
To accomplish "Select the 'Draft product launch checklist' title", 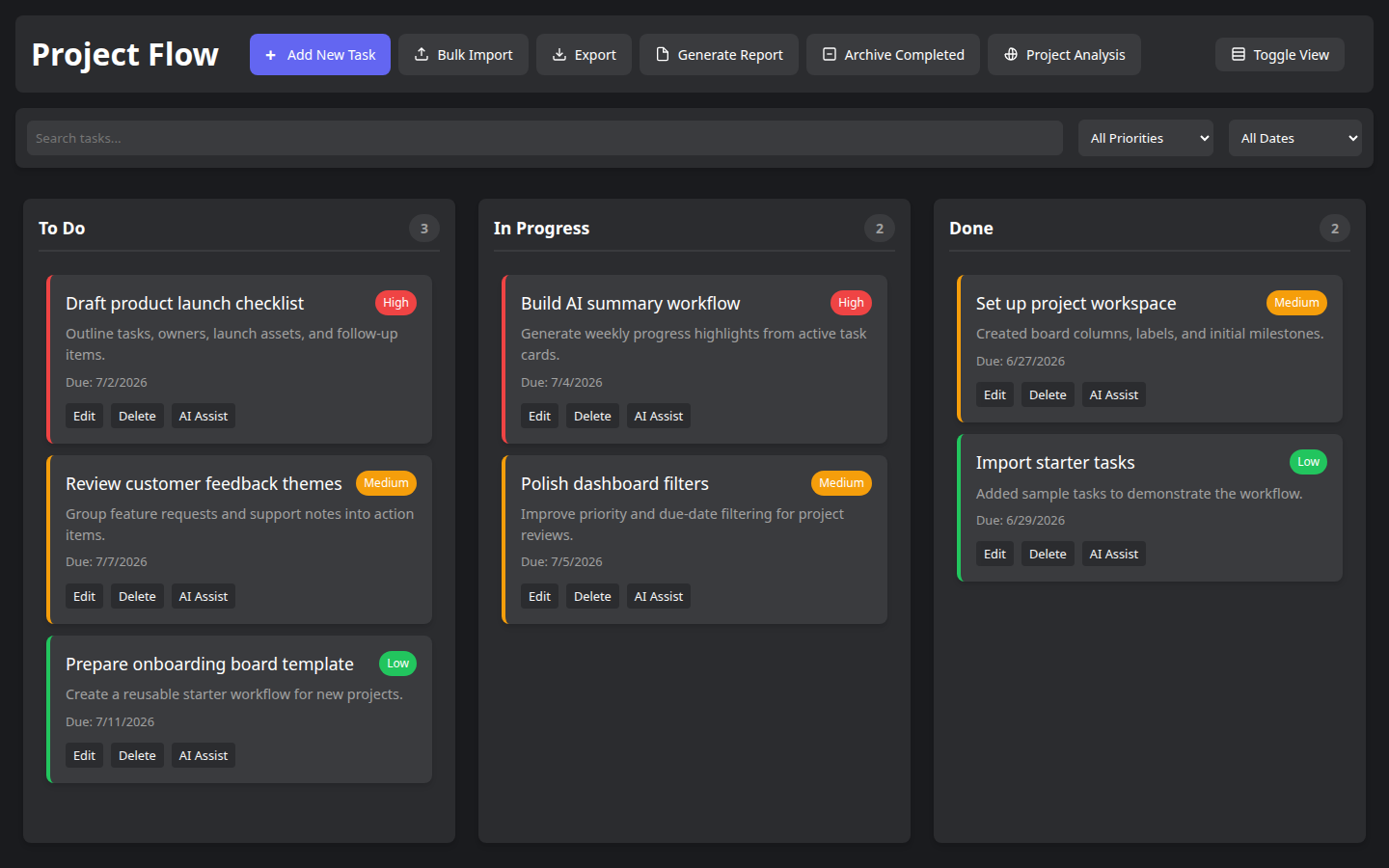I will coord(184,304).
